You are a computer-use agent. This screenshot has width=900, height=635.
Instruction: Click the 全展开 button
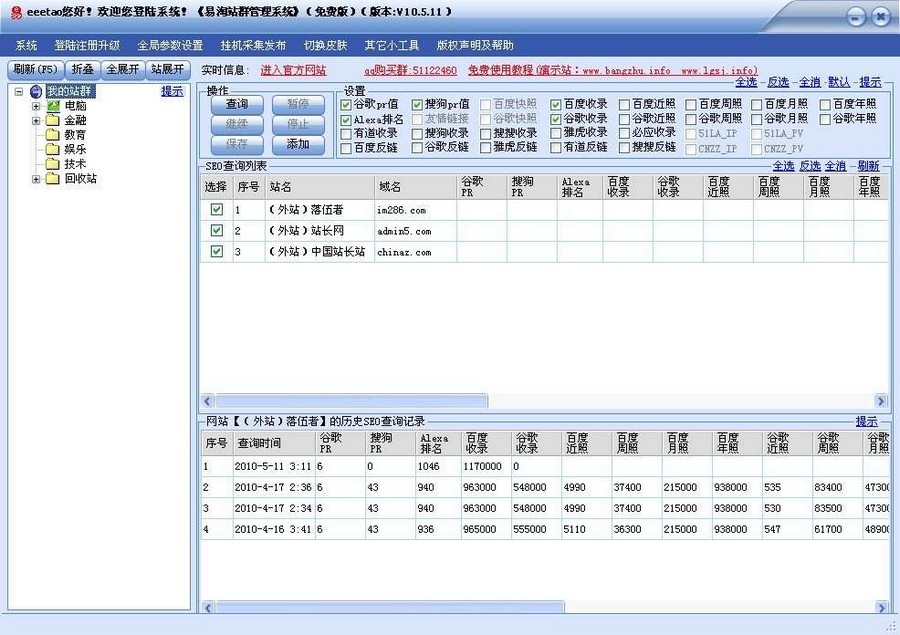point(123,69)
